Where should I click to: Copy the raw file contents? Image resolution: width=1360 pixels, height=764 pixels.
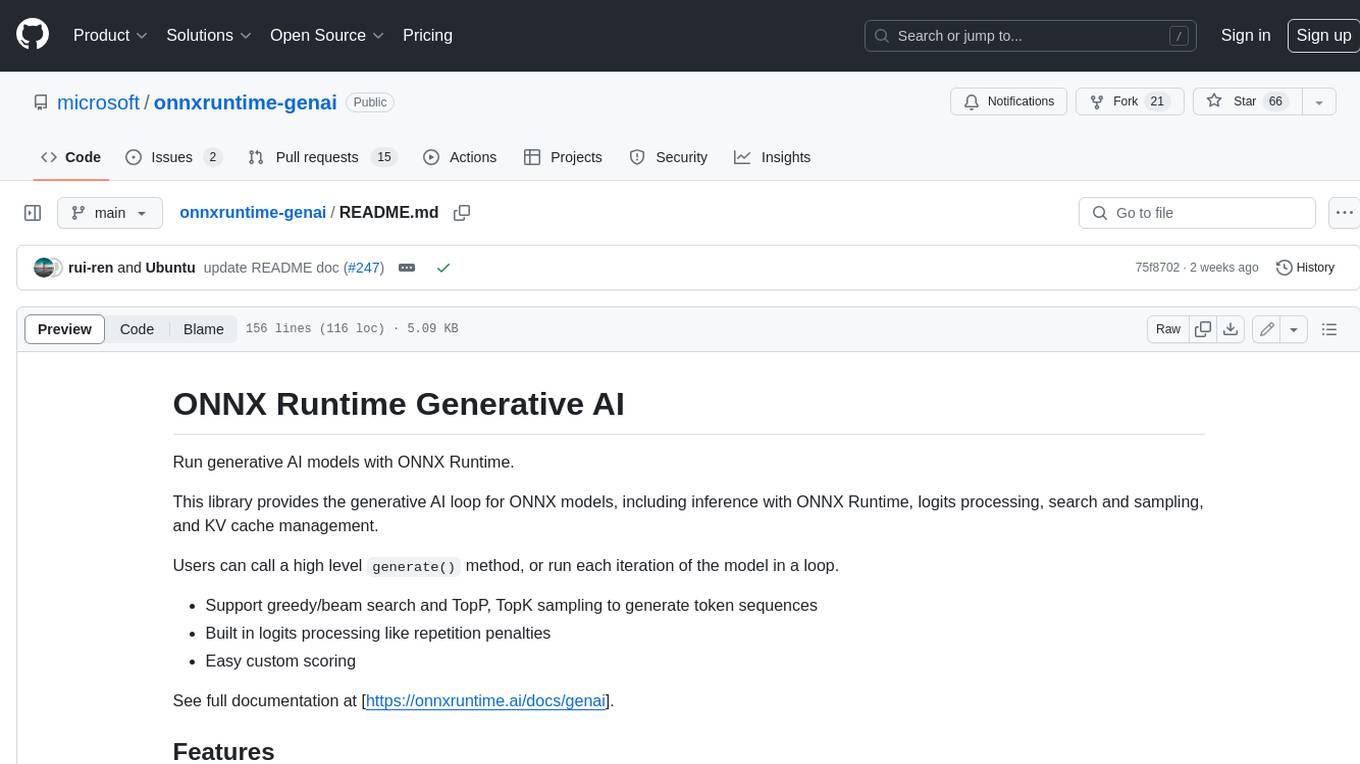point(1203,329)
